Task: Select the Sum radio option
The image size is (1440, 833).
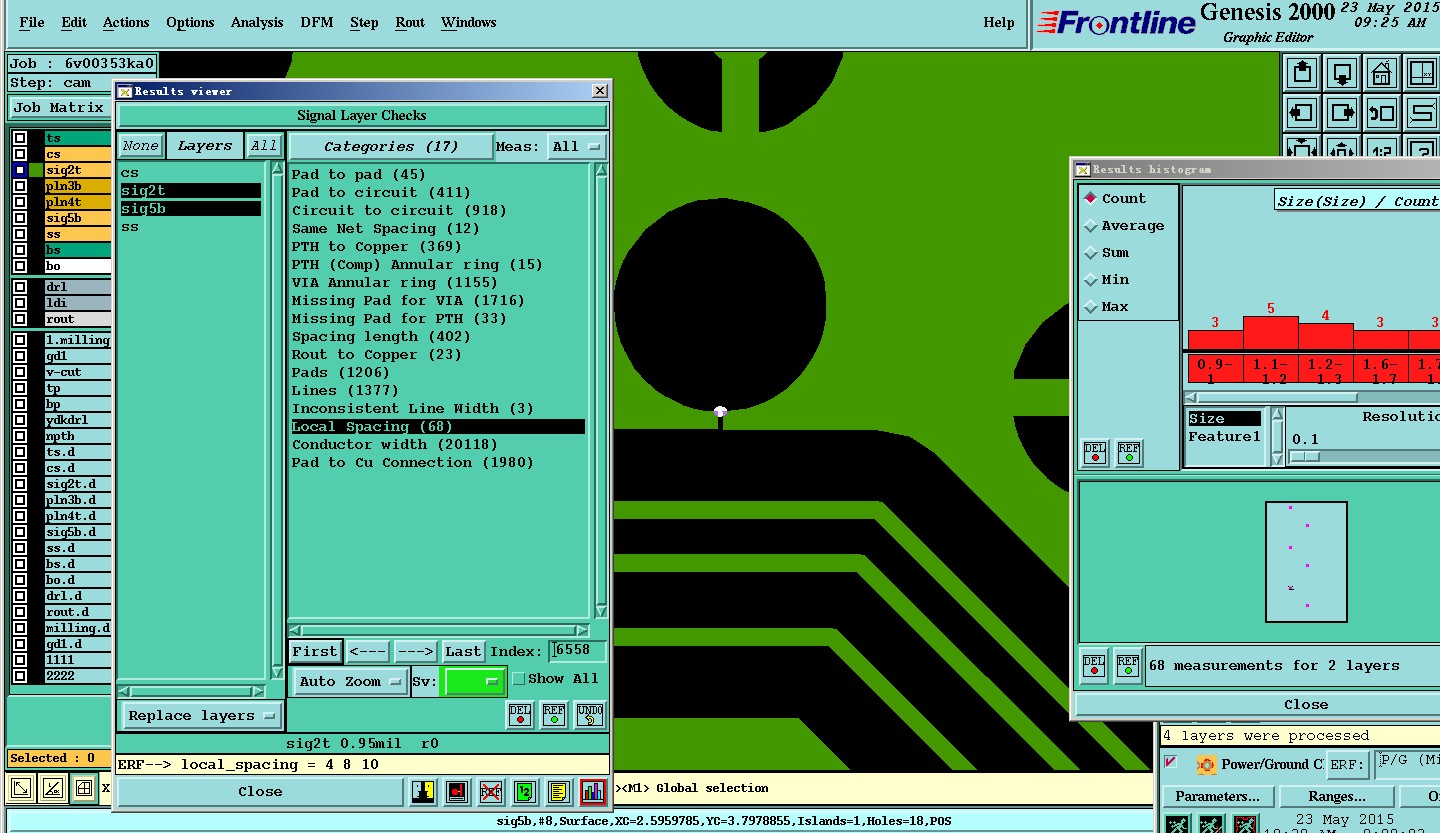Action: (x=1091, y=253)
